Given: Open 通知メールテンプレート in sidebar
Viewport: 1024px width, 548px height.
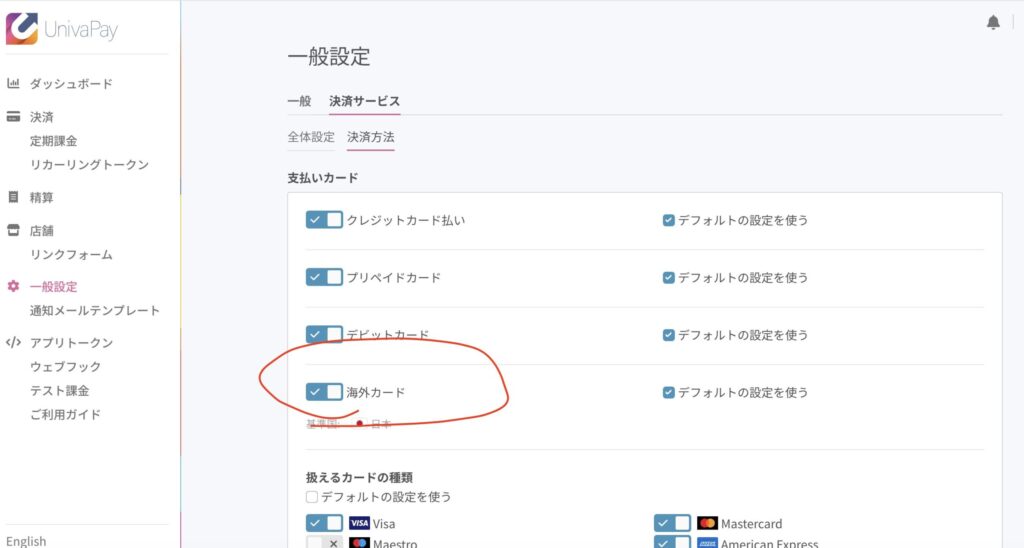Looking at the screenshot, I should pyautogui.click(x=95, y=310).
